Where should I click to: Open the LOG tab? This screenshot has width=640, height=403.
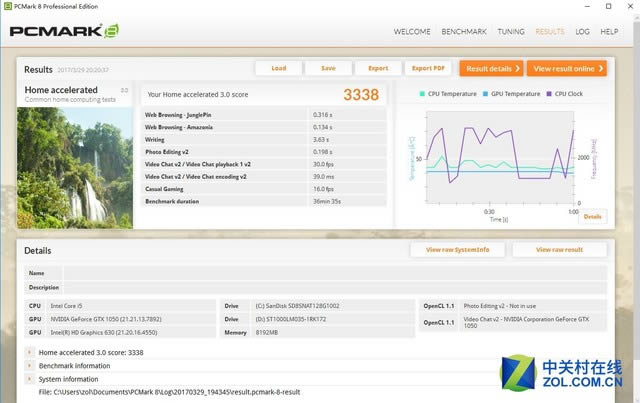582,31
